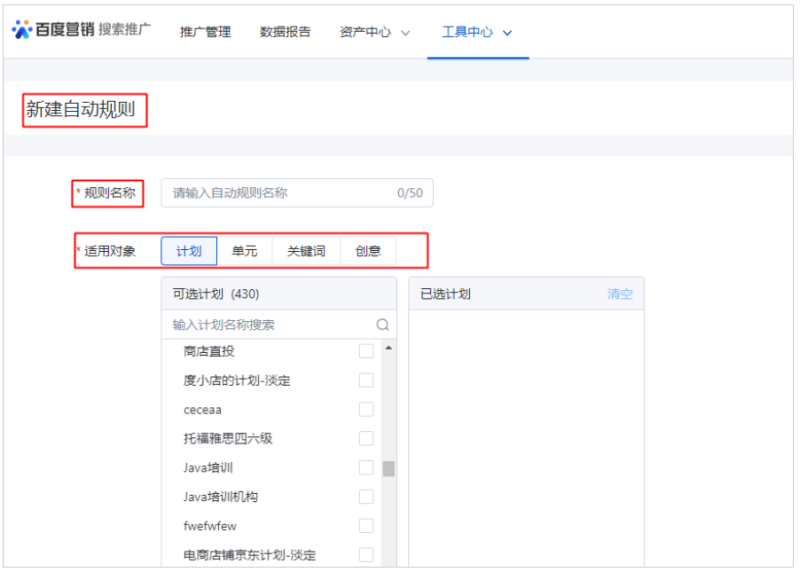The width and height of the screenshot is (800, 572).
Task: Click the search magnifier icon in plan search
Action: coord(382,325)
